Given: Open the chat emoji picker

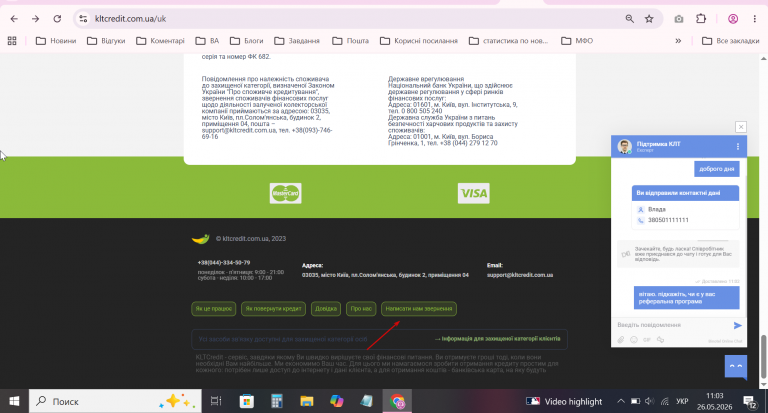Looking at the screenshot, I should tap(634, 340).
